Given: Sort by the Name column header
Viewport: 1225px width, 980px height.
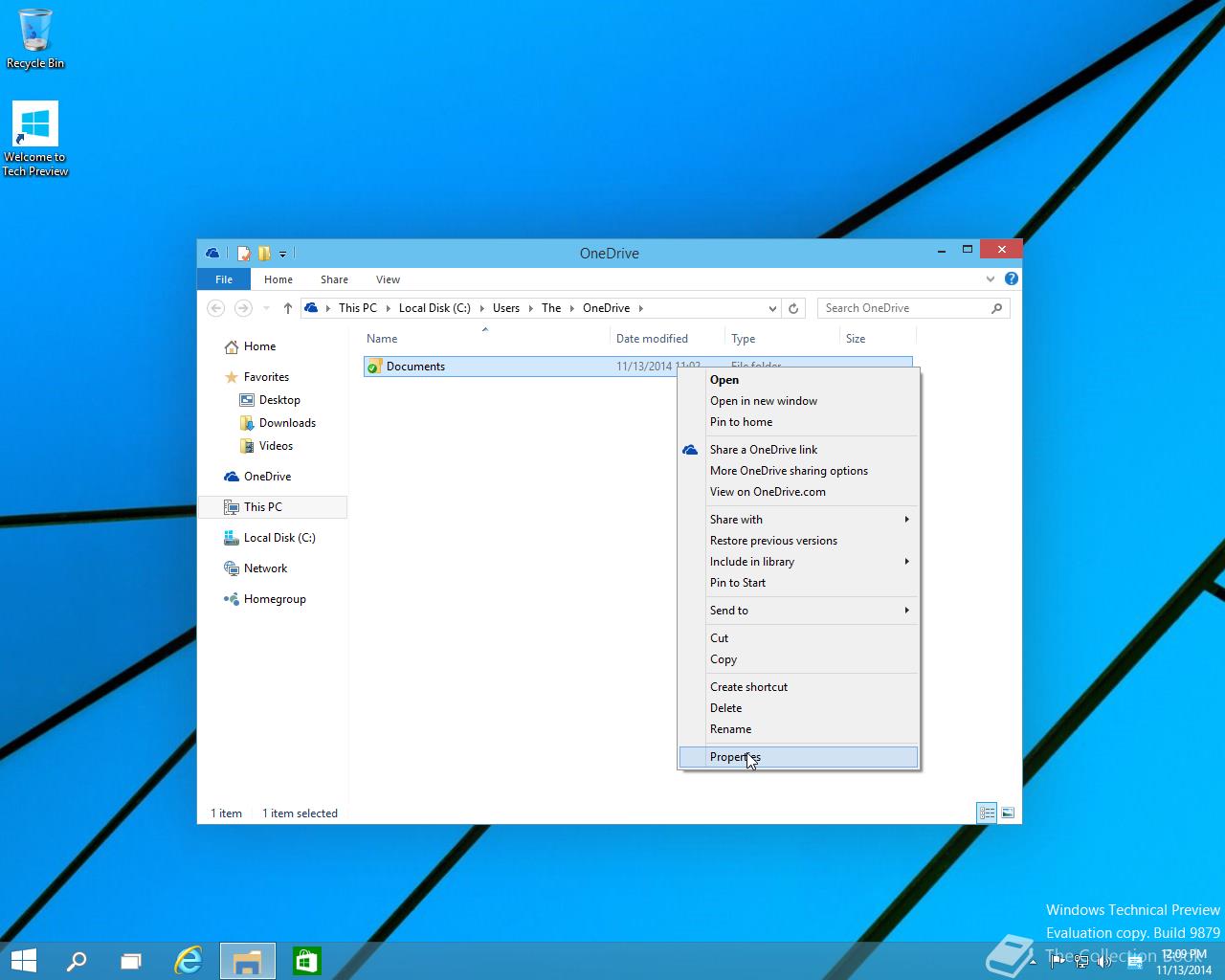Looking at the screenshot, I should click(486, 339).
